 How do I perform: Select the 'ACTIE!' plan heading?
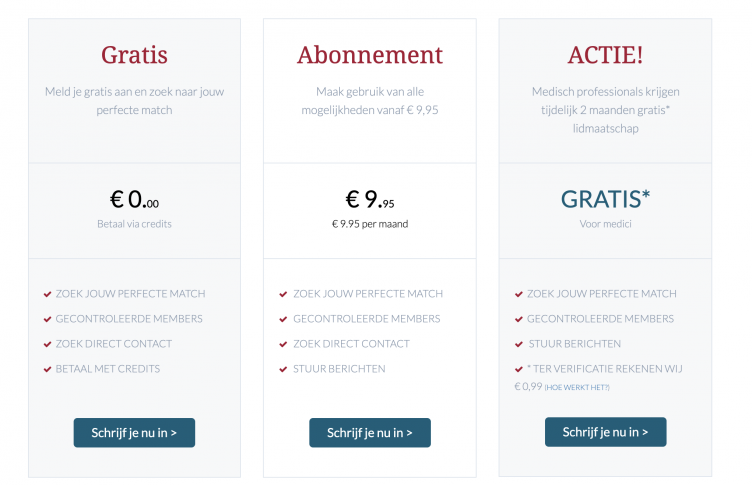pos(605,54)
